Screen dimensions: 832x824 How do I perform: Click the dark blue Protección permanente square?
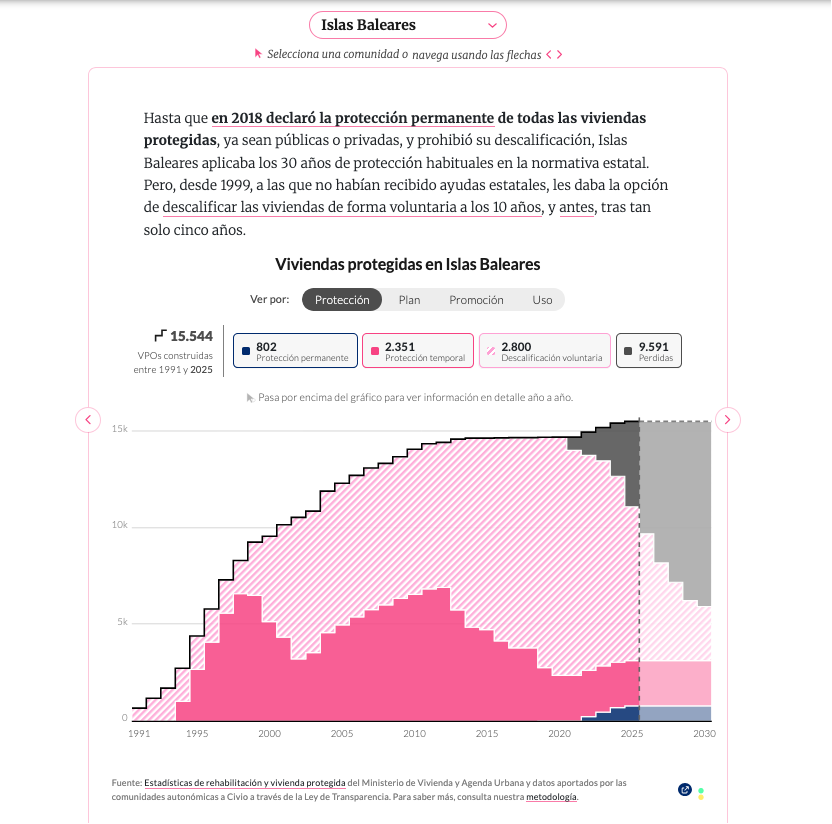[246, 351]
